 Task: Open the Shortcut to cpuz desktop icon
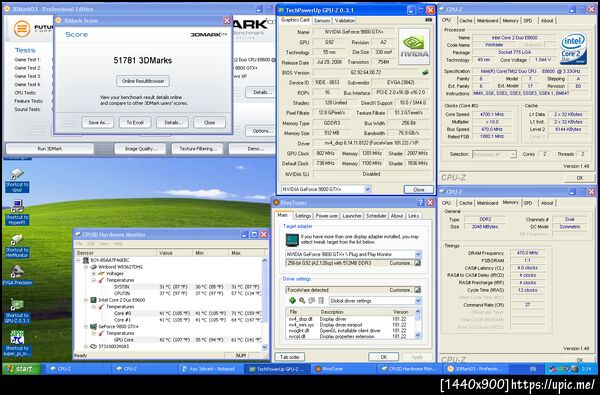pos(17,180)
